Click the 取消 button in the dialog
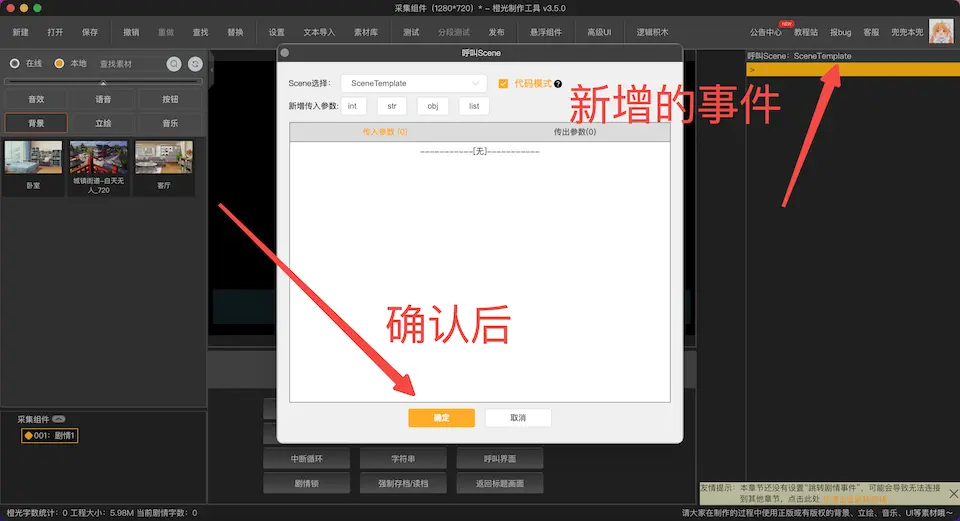The height and width of the screenshot is (521, 960). (x=518, y=418)
